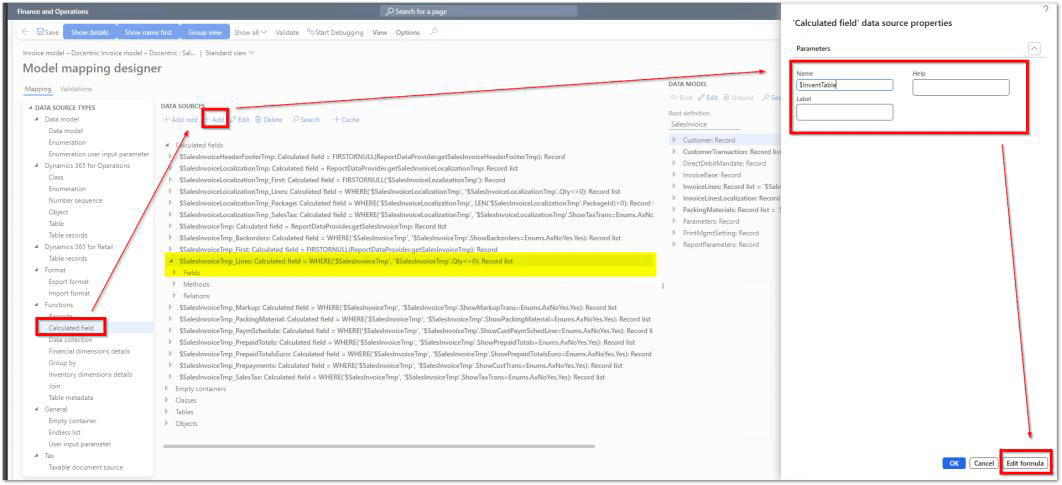The width and height of the screenshot is (1062, 485).
Task: Click the Edit pencil in Data Model
Action: click(x=711, y=97)
